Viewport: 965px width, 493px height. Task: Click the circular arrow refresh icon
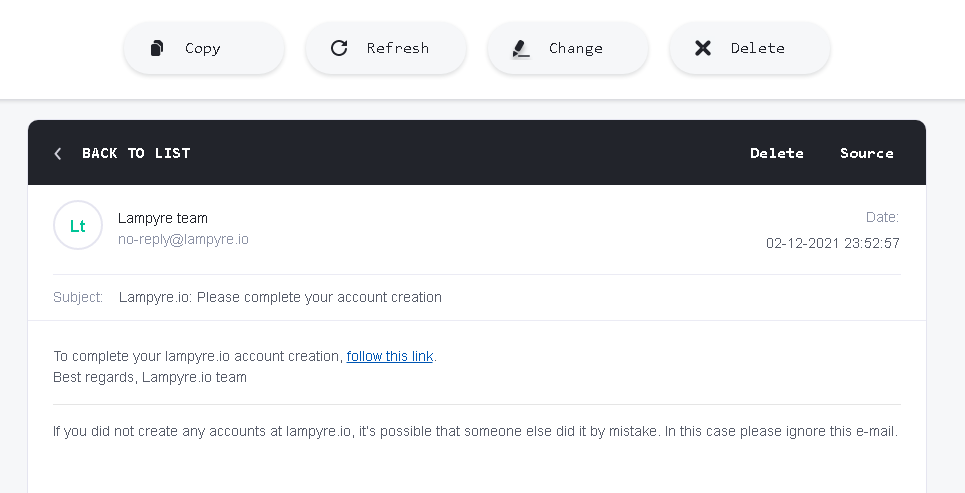point(339,48)
